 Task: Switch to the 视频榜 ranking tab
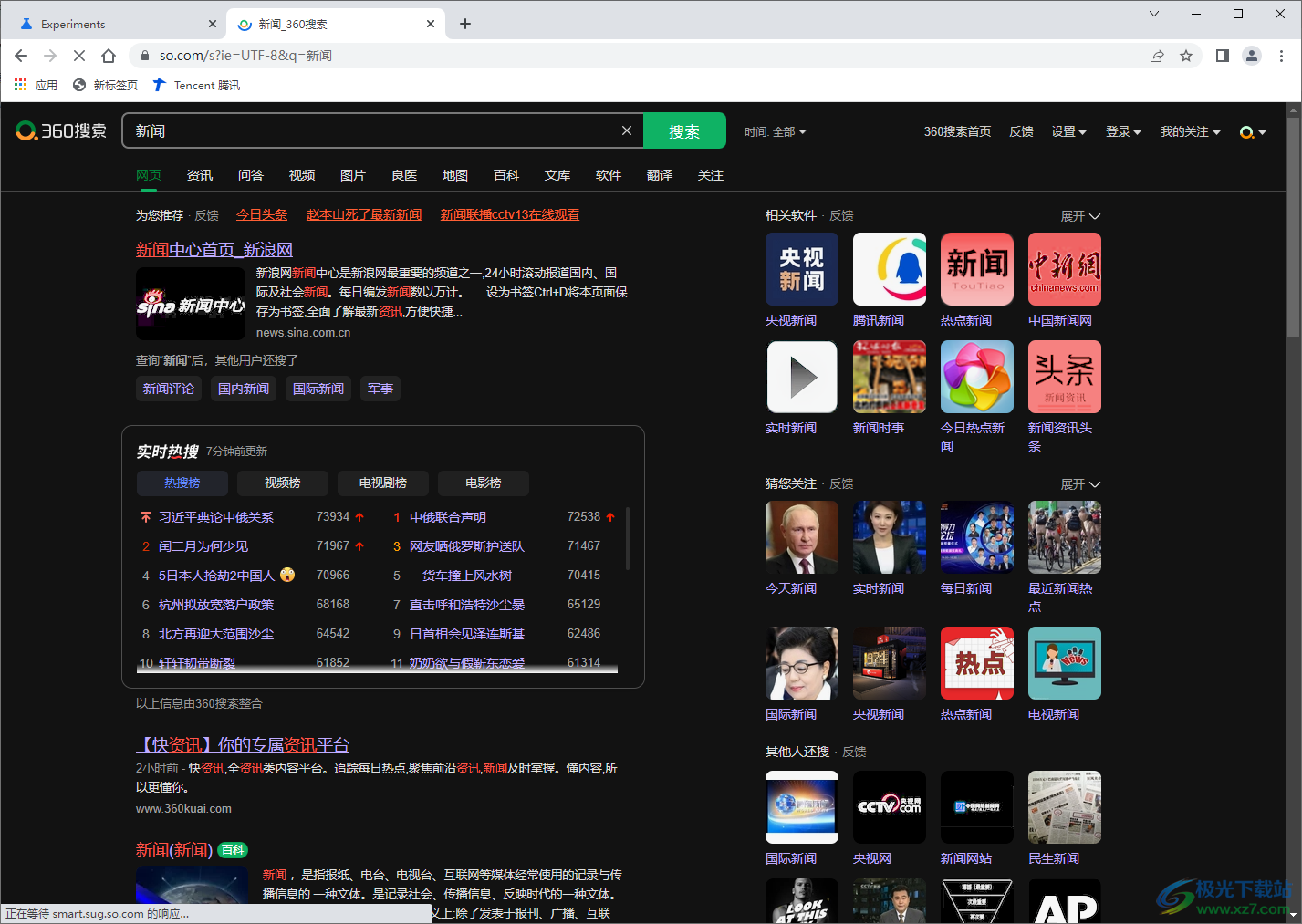point(283,483)
